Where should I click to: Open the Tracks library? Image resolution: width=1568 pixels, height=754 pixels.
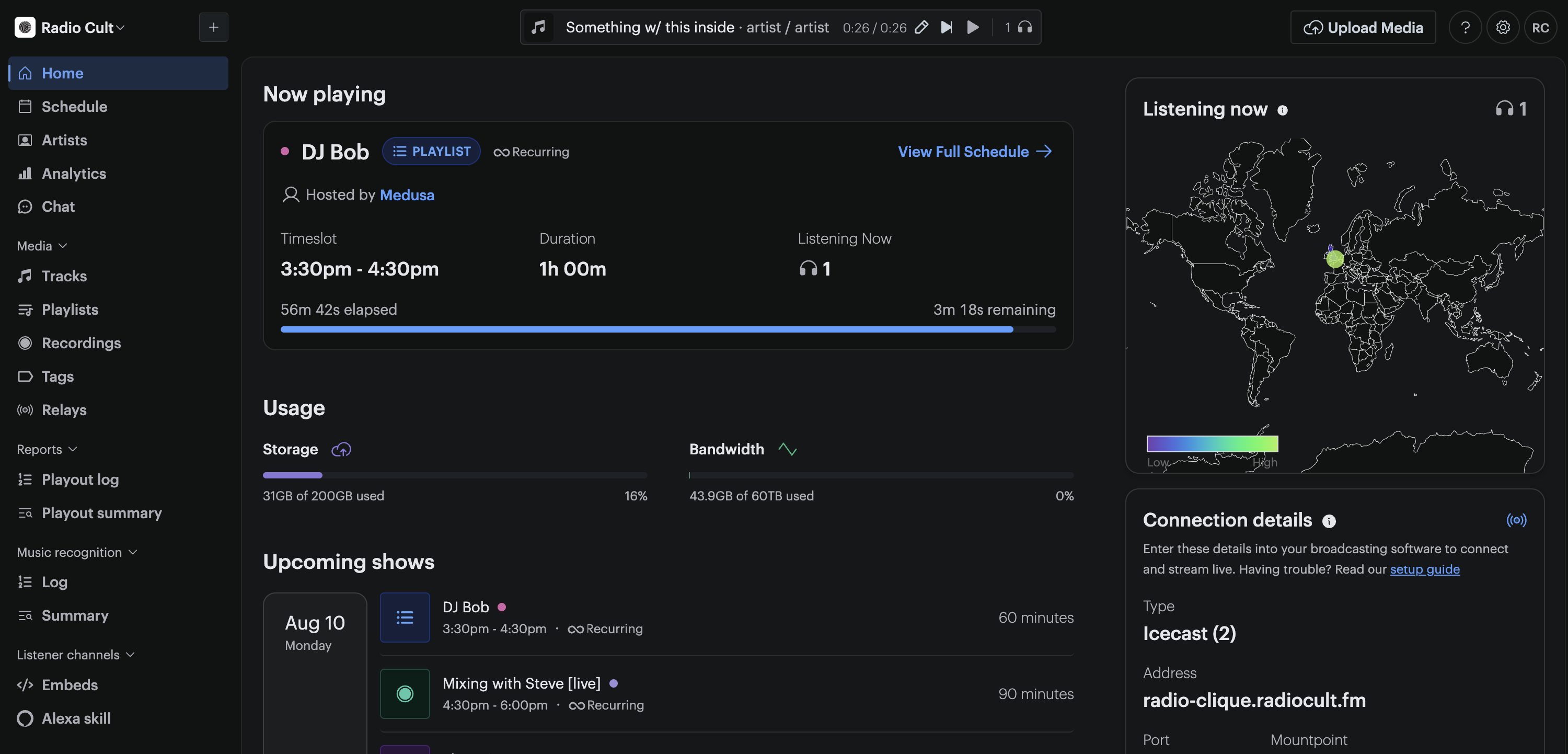[119, 276]
